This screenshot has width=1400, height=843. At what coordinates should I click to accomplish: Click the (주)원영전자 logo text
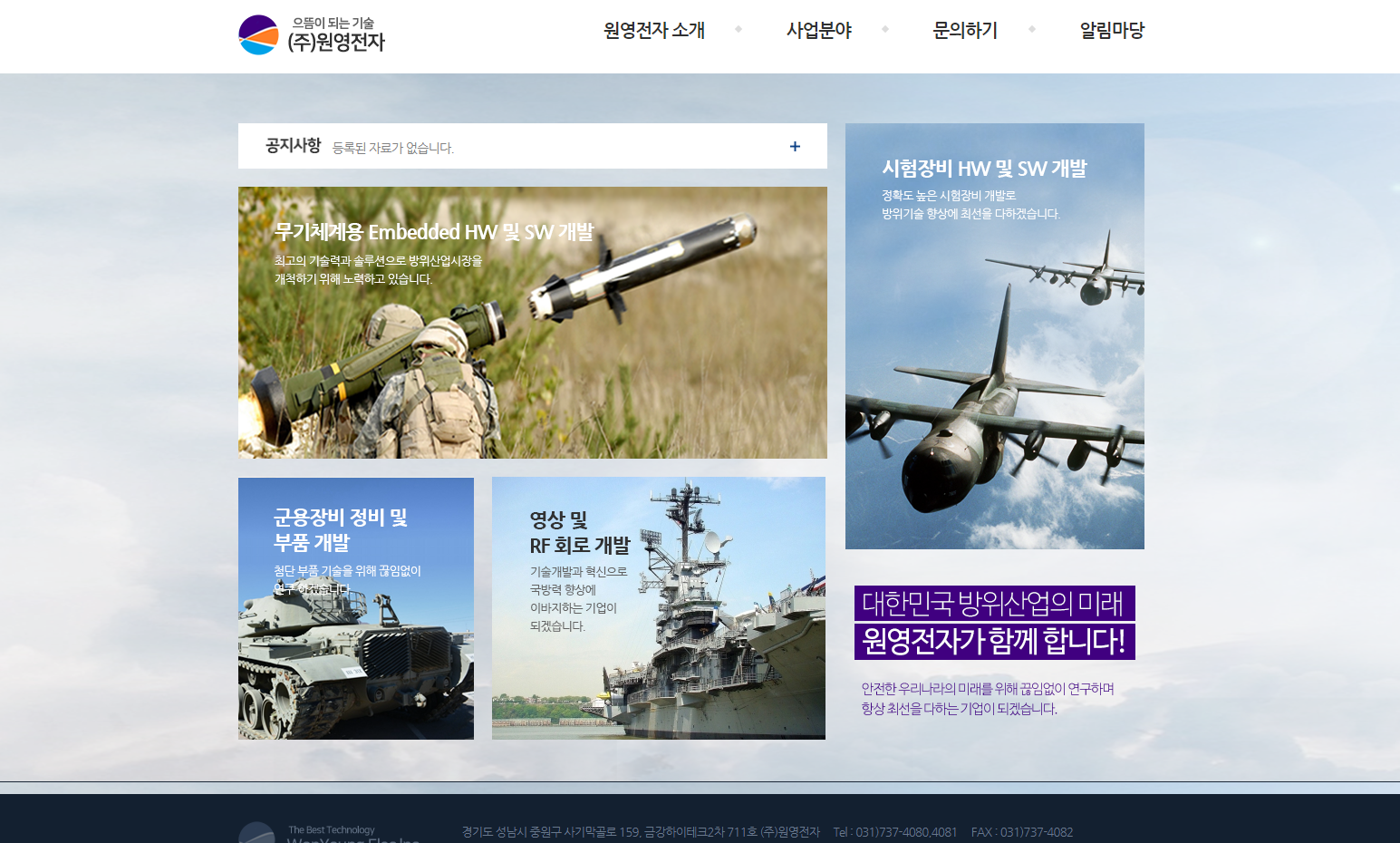[x=336, y=42]
